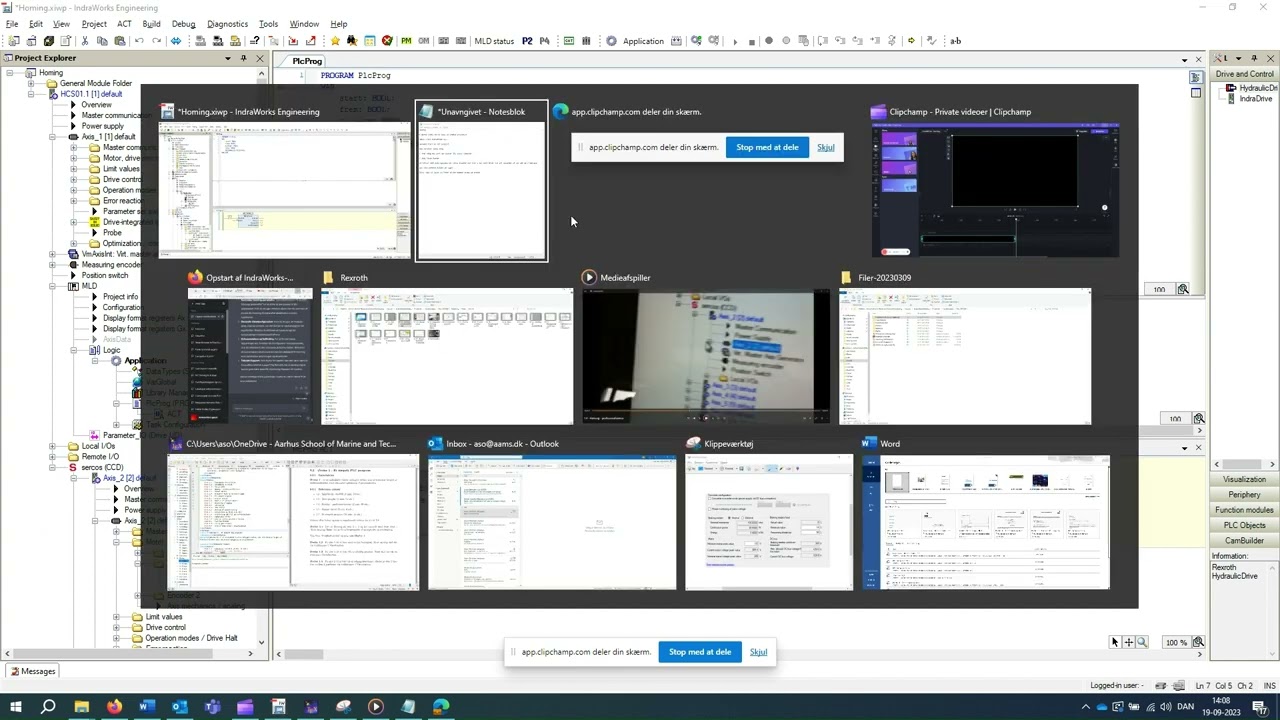Open the File menu
This screenshot has width=1280, height=720.
click(12, 24)
